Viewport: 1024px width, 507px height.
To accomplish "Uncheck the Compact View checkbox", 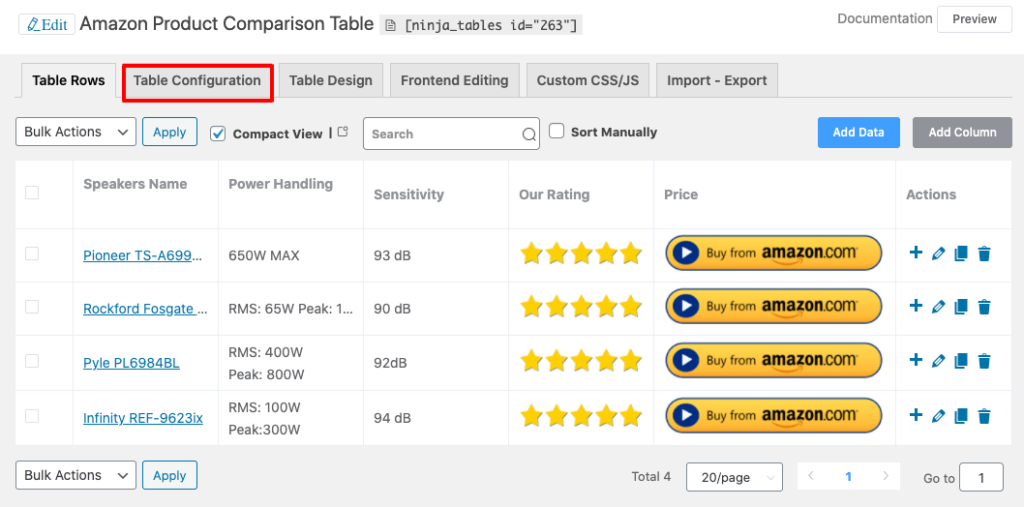I will (x=218, y=133).
